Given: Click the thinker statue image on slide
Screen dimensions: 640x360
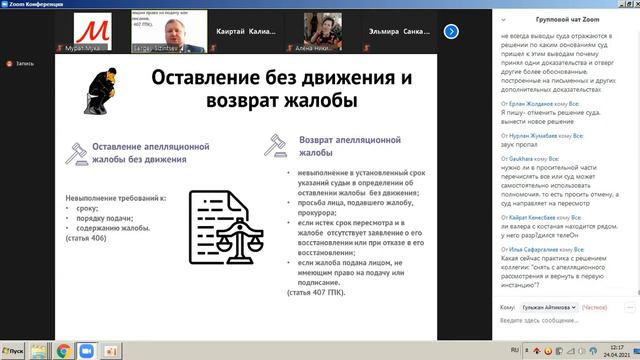Looking at the screenshot, I should pyautogui.click(x=100, y=91).
